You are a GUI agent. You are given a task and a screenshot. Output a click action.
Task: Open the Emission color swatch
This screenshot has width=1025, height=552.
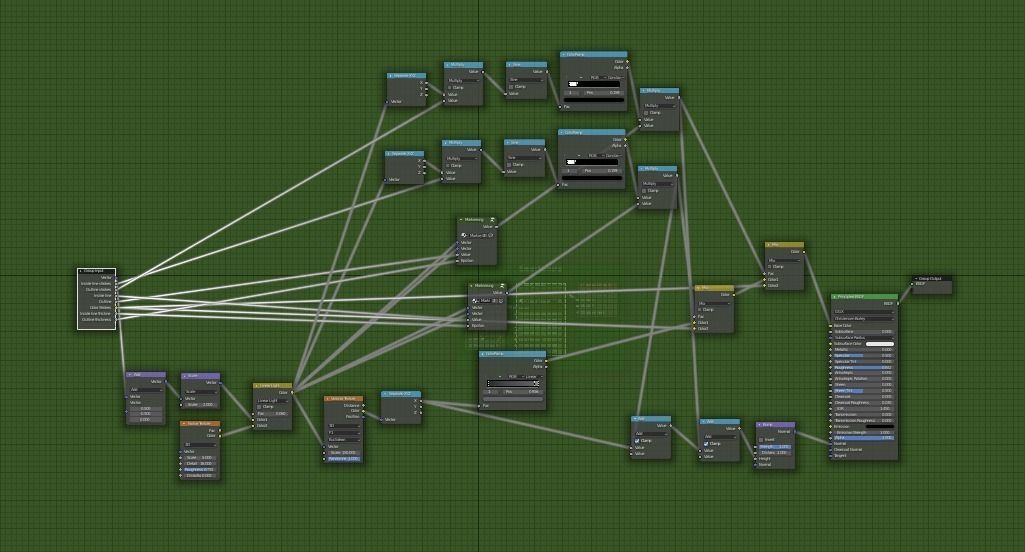point(880,426)
